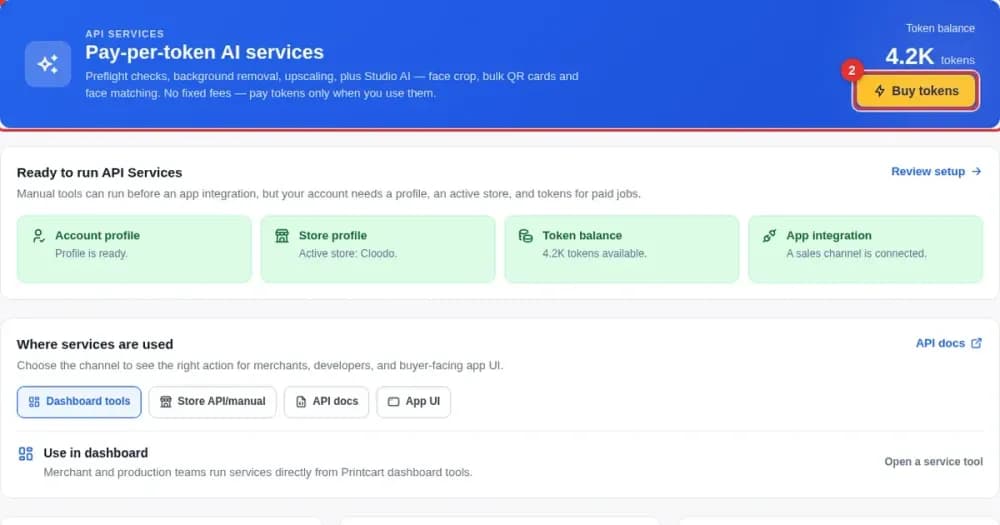The width and height of the screenshot is (1000, 525).
Task: Switch to the App UI tab
Action: (x=413, y=402)
